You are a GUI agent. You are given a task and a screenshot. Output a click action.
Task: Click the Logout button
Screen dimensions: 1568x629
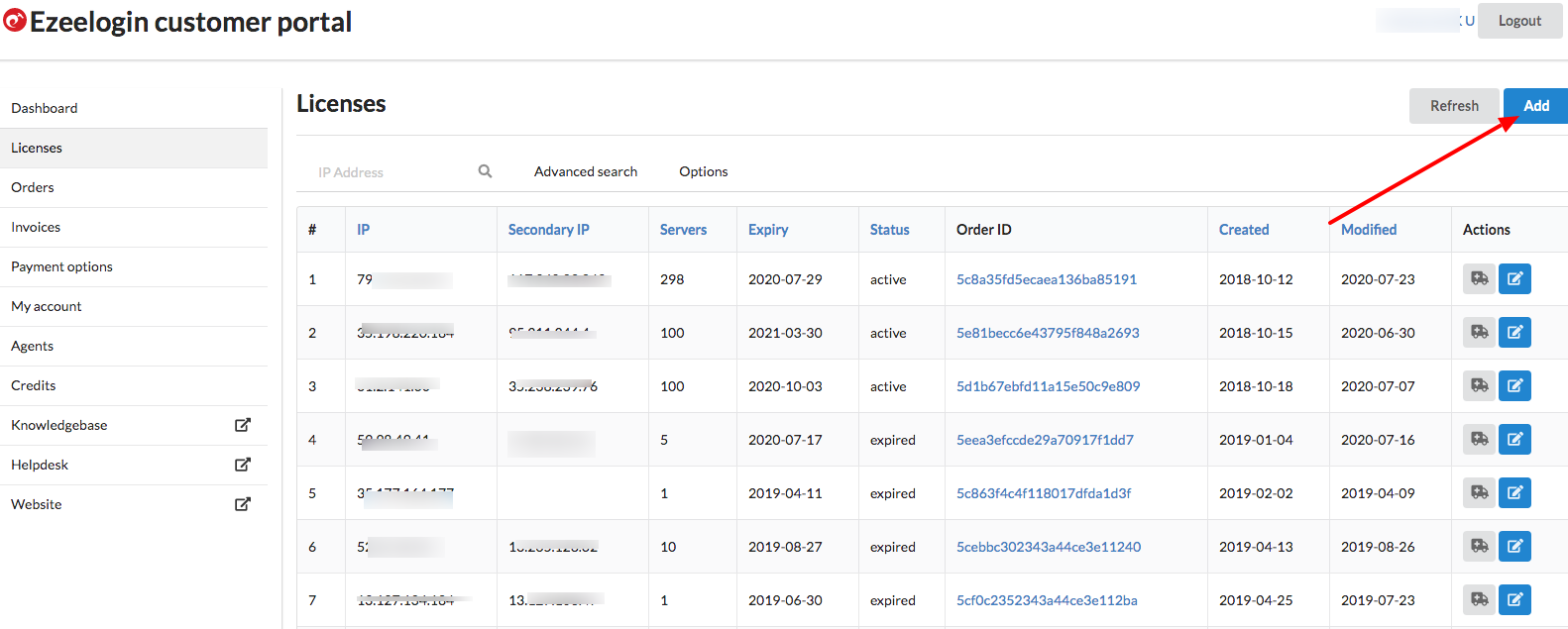[1519, 21]
